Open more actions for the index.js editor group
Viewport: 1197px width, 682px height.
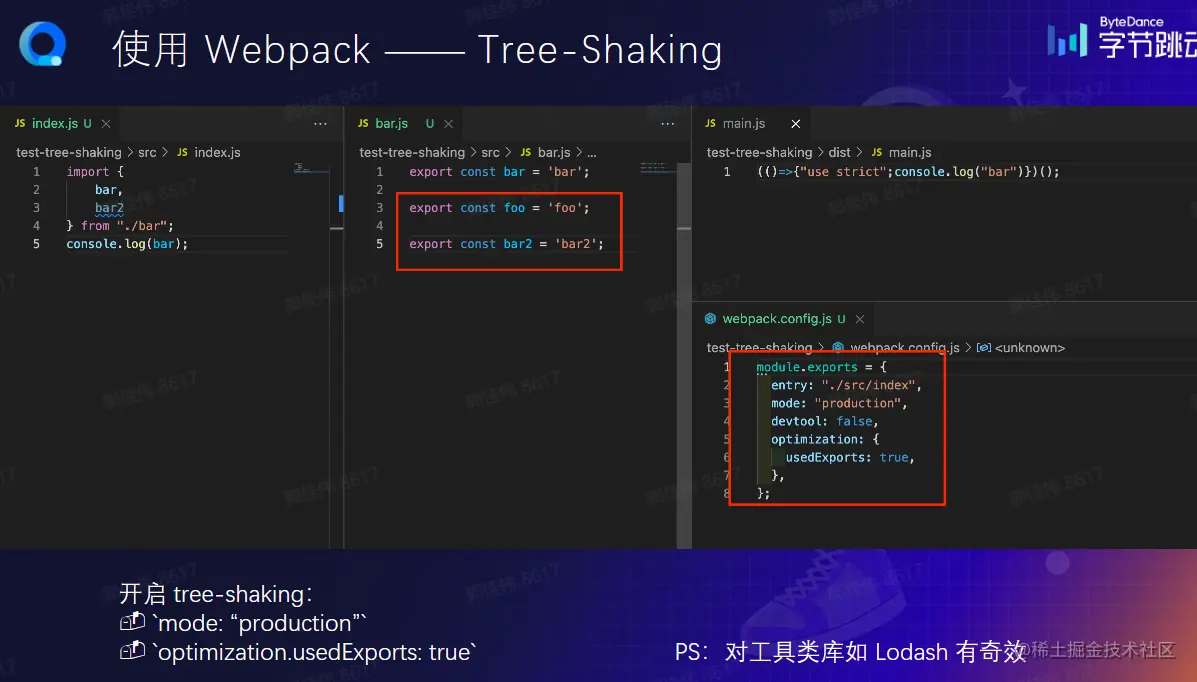click(x=321, y=124)
